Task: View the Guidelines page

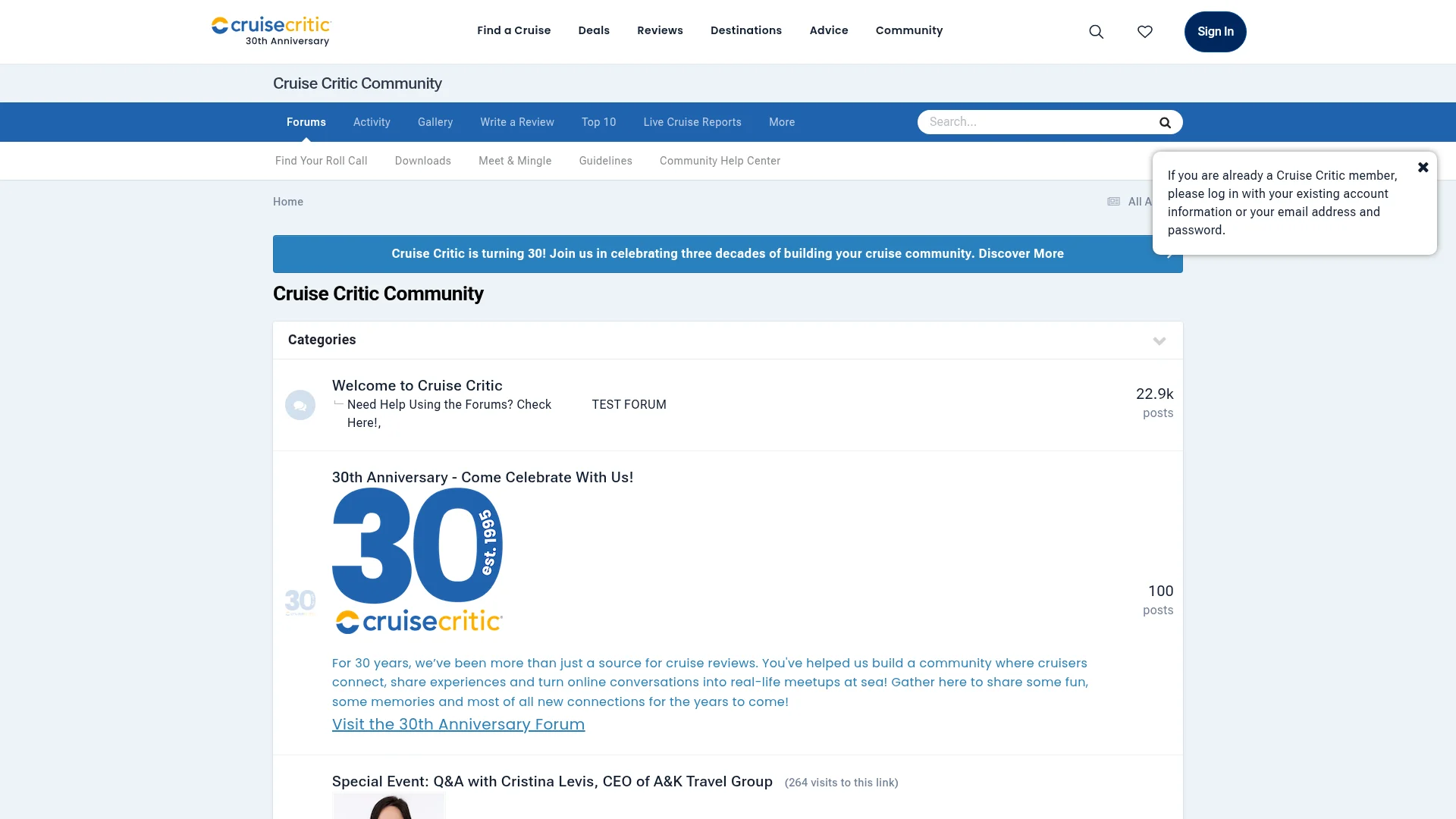Action: pyautogui.click(x=606, y=161)
